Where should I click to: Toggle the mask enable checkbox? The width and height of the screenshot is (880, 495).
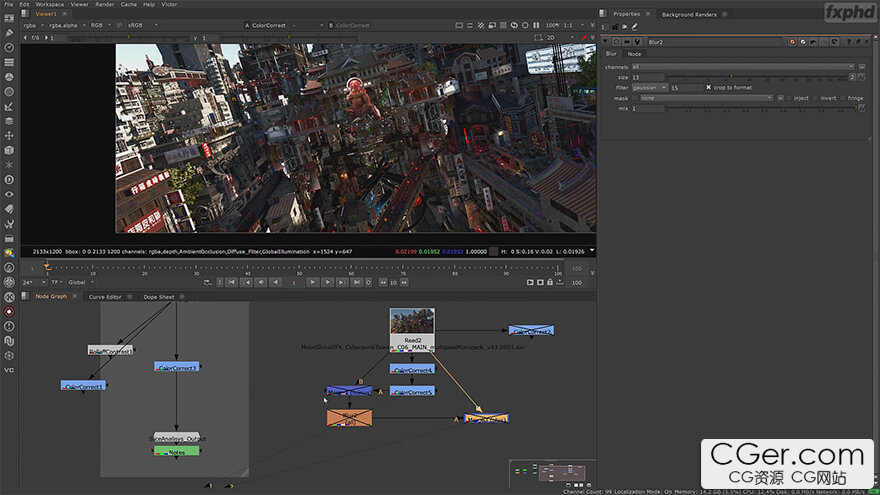pos(635,98)
